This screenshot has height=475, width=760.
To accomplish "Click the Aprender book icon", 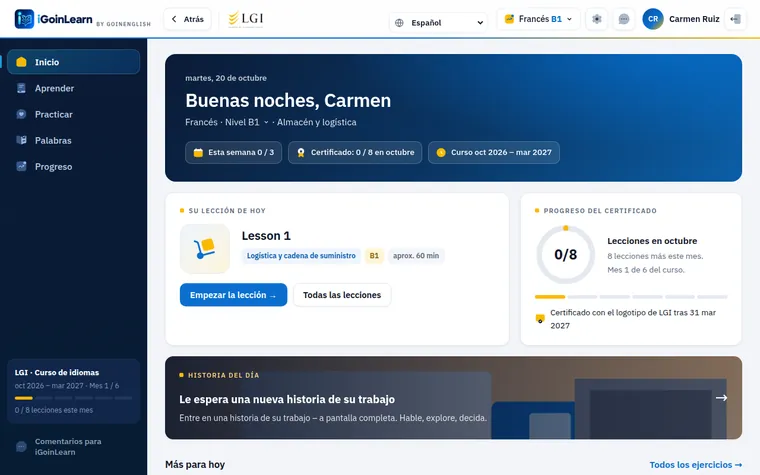I will point(21,88).
